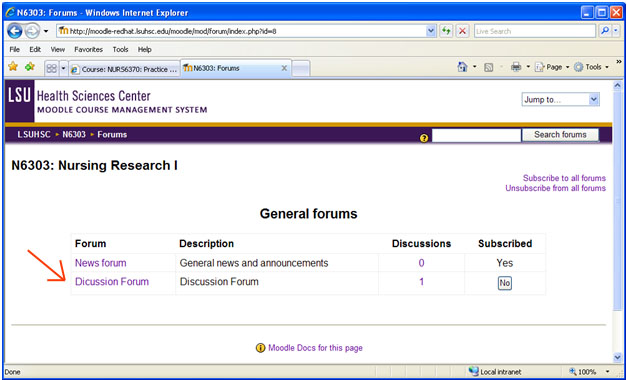This screenshot has height=380, width=627.
Task: Open the tab list dropdown arrow
Action: coord(63,69)
